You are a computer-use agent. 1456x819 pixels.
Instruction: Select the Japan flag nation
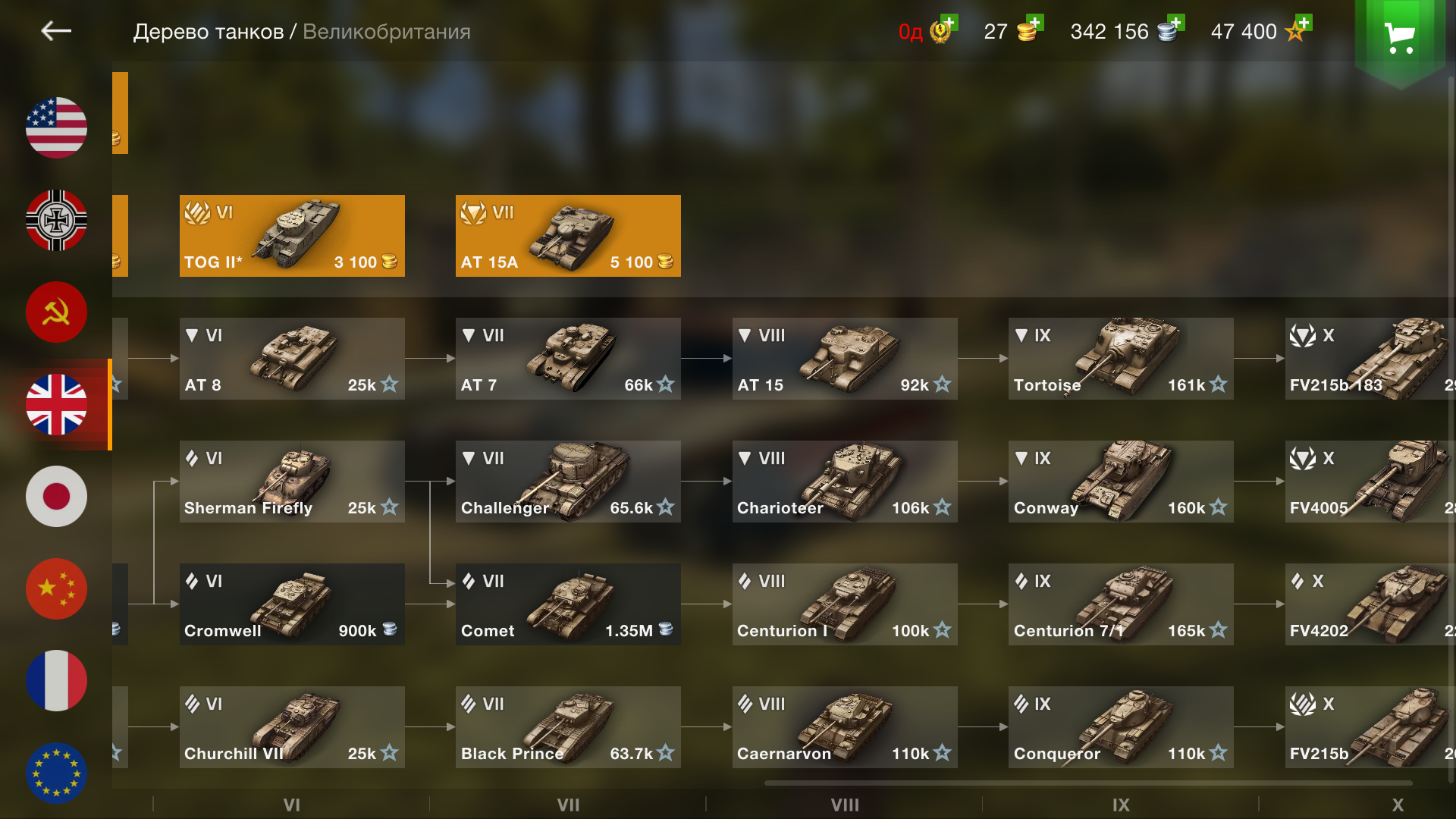pos(56,497)
